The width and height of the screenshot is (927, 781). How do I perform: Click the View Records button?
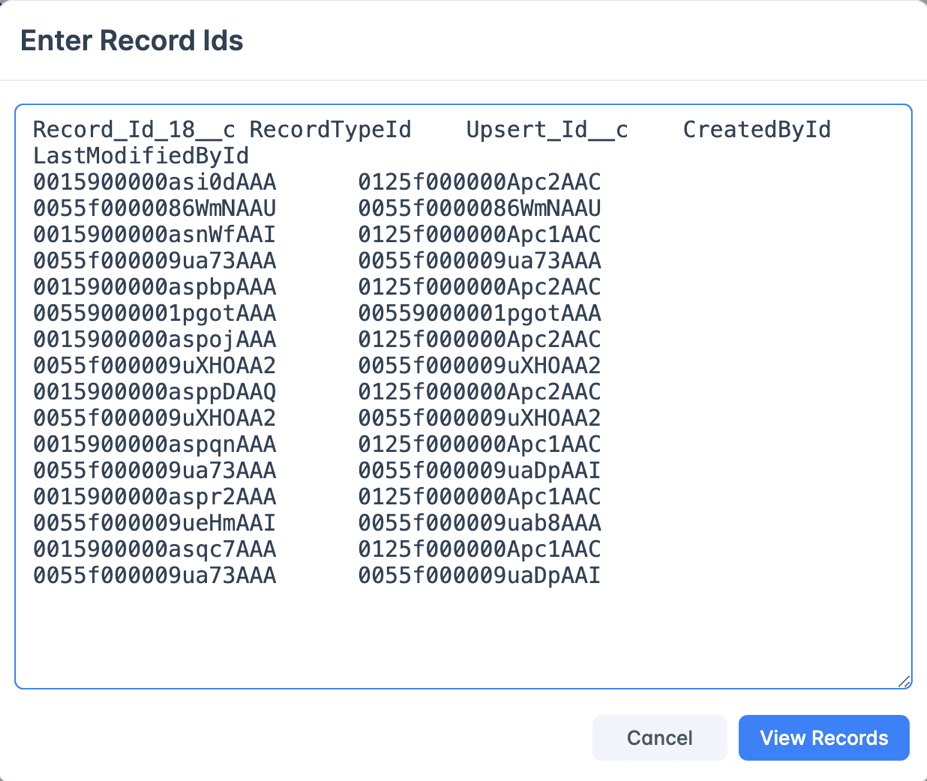824,737
